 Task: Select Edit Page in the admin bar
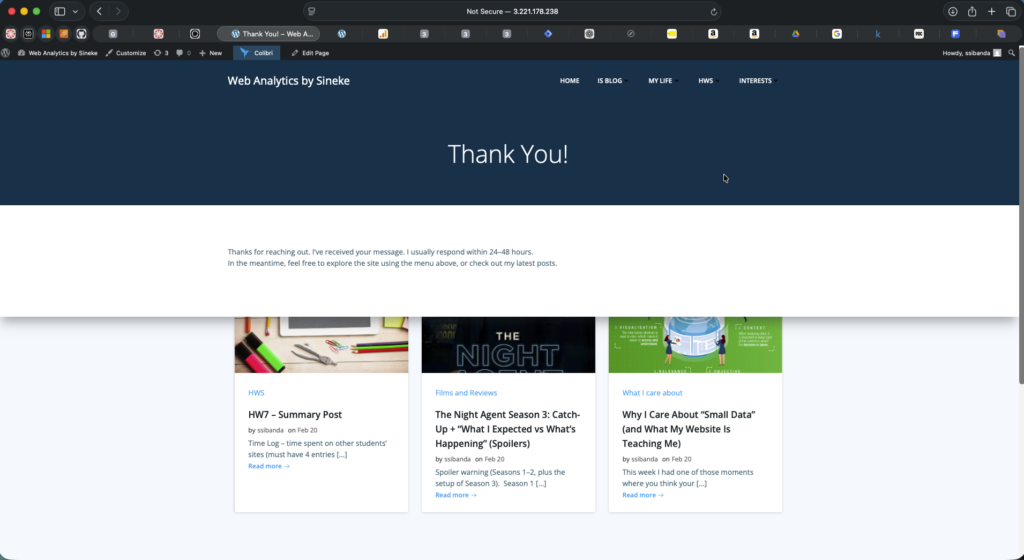coord(310,53)
